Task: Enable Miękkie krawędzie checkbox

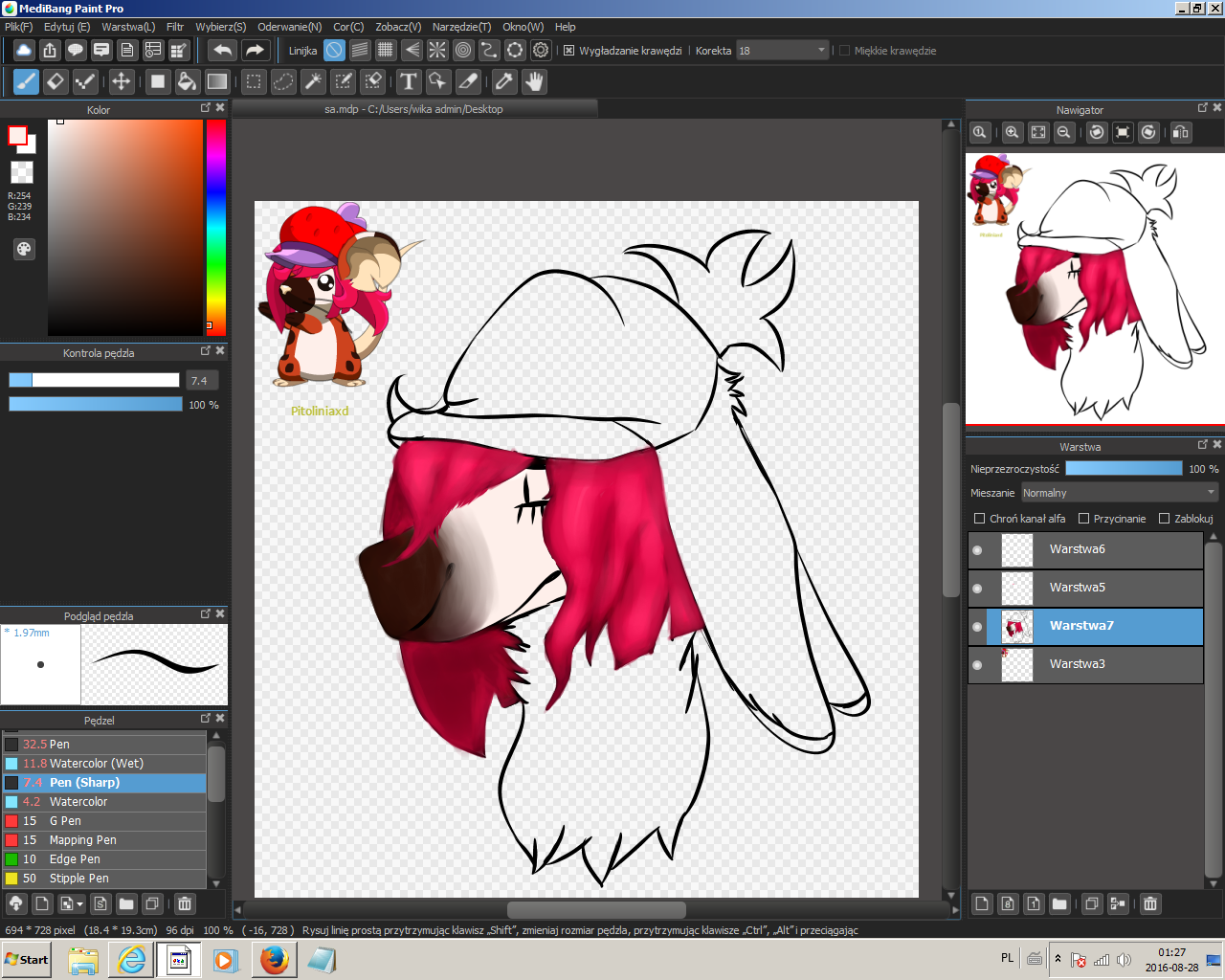Action: click(x=844, y=51)
